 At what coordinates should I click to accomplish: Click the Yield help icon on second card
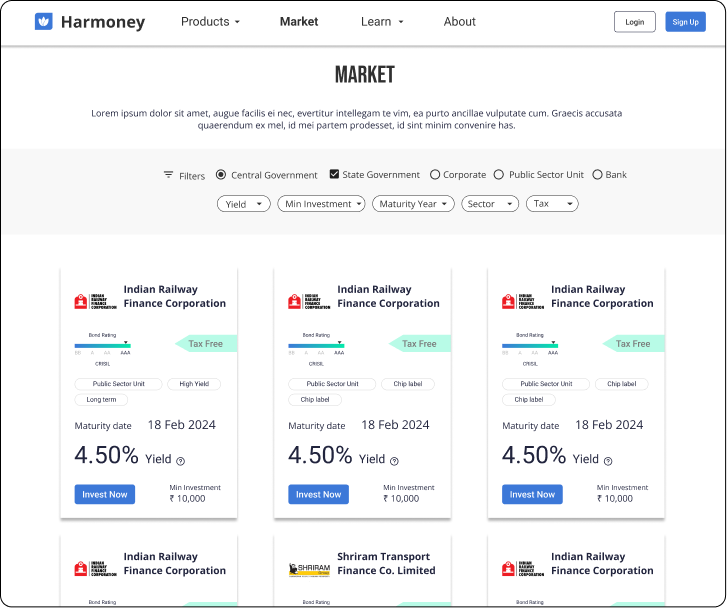394,461
